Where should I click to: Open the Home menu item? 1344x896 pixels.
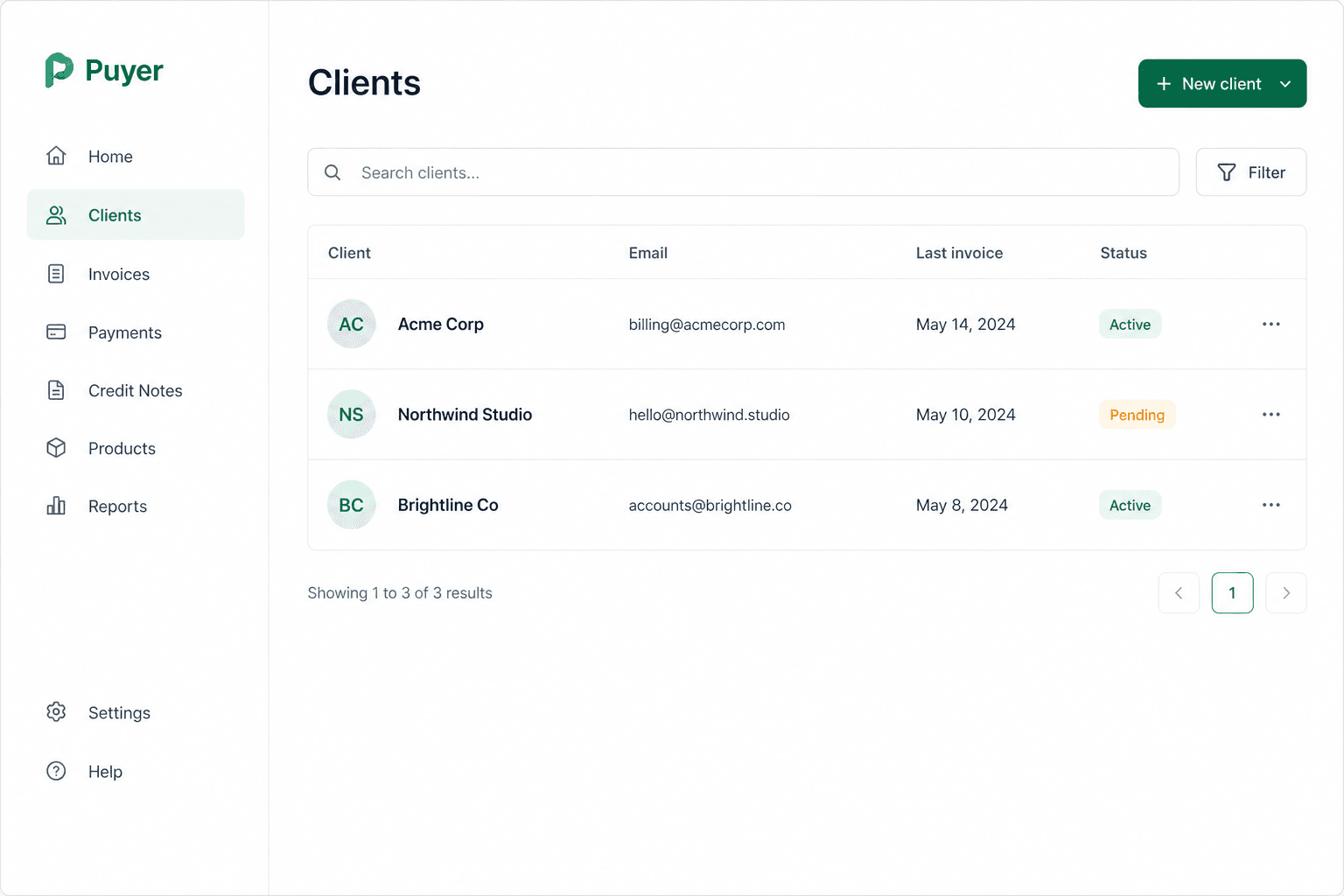pyautogui.click(x=136, y=157)
